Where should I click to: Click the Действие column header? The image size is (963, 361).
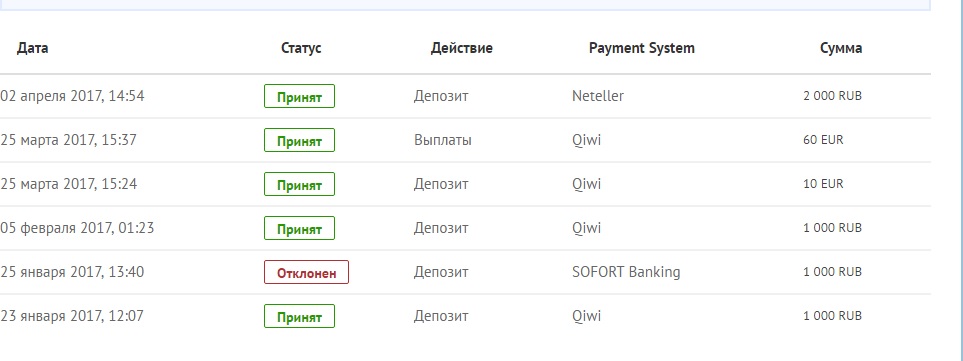[x=461, y=48]
